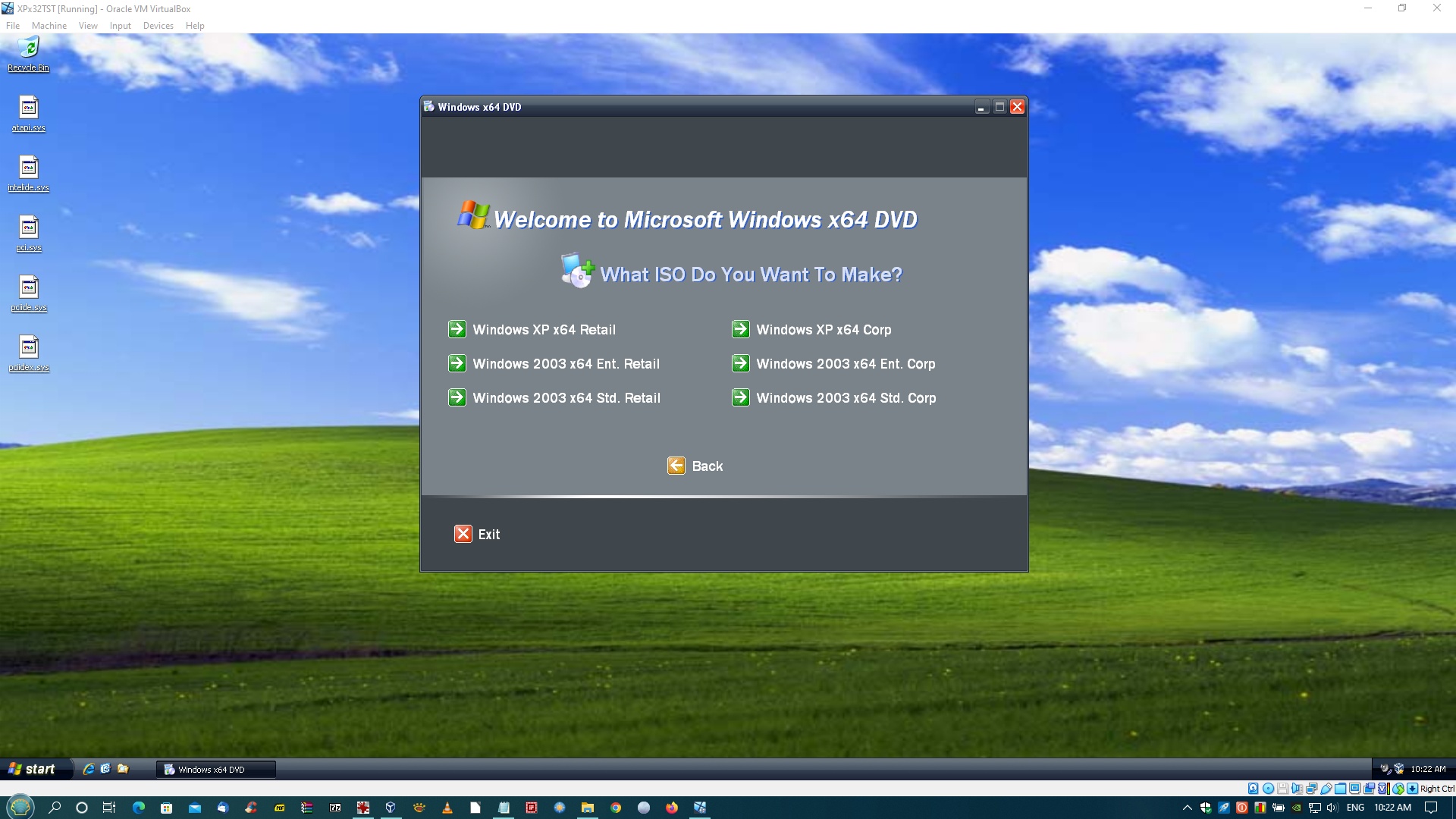
Task: Open the host Start shell orb
Action: [x=20, y=807]
